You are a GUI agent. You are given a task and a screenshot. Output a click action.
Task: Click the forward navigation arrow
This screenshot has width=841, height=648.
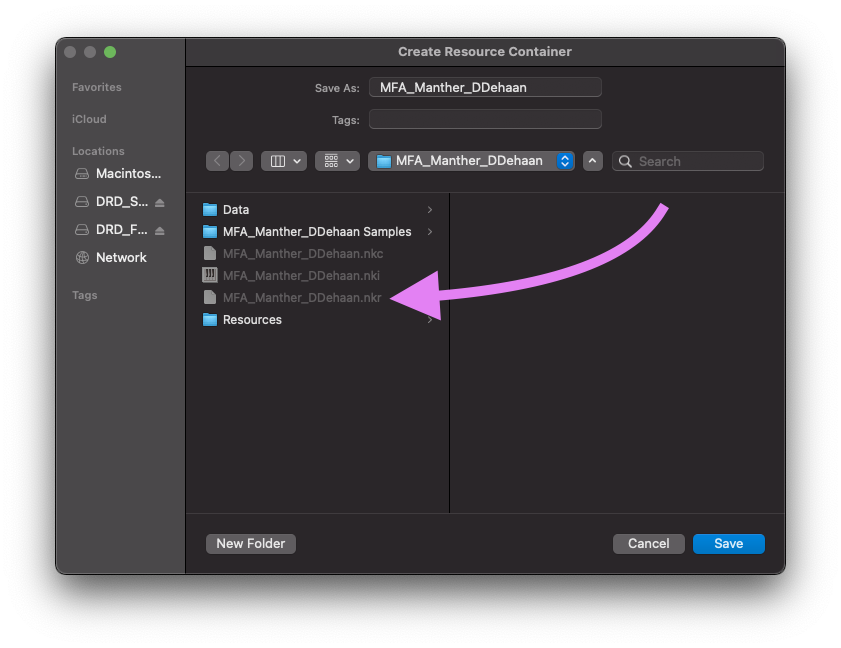[242, 161]
